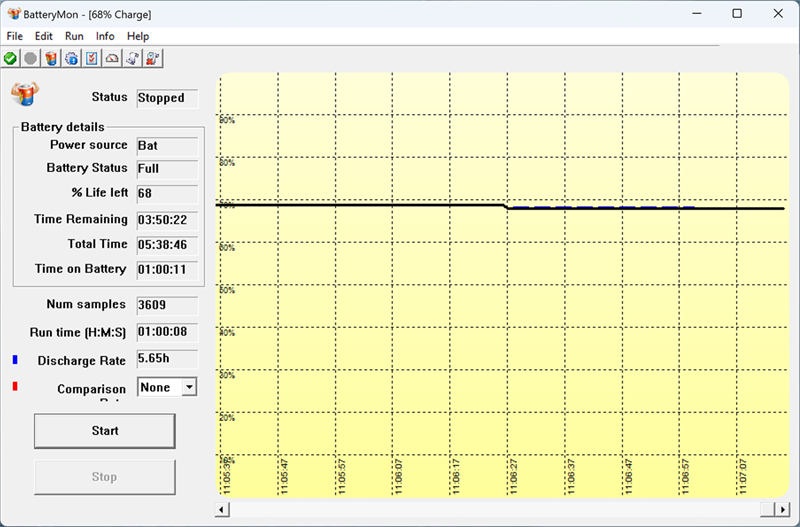This screenshot has width=800, height=527.
Task: Click the 20% label on graph axis
Action: tap(228, 418)
